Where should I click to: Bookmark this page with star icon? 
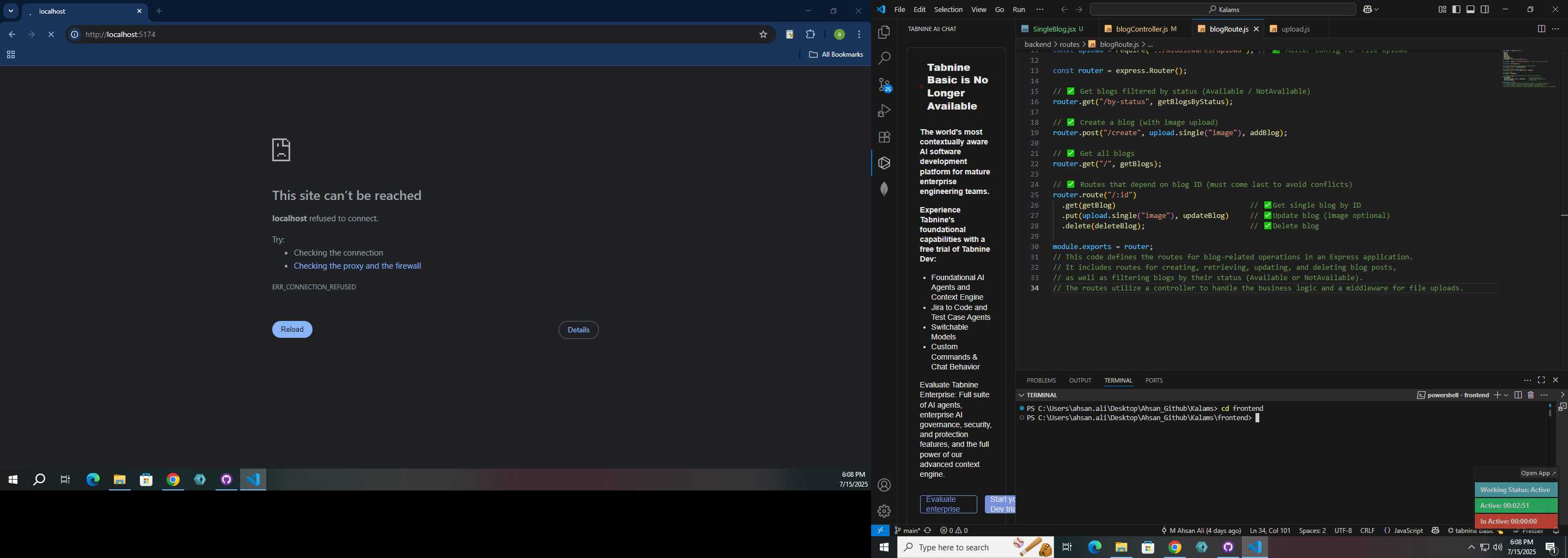(x=763, y=35)
